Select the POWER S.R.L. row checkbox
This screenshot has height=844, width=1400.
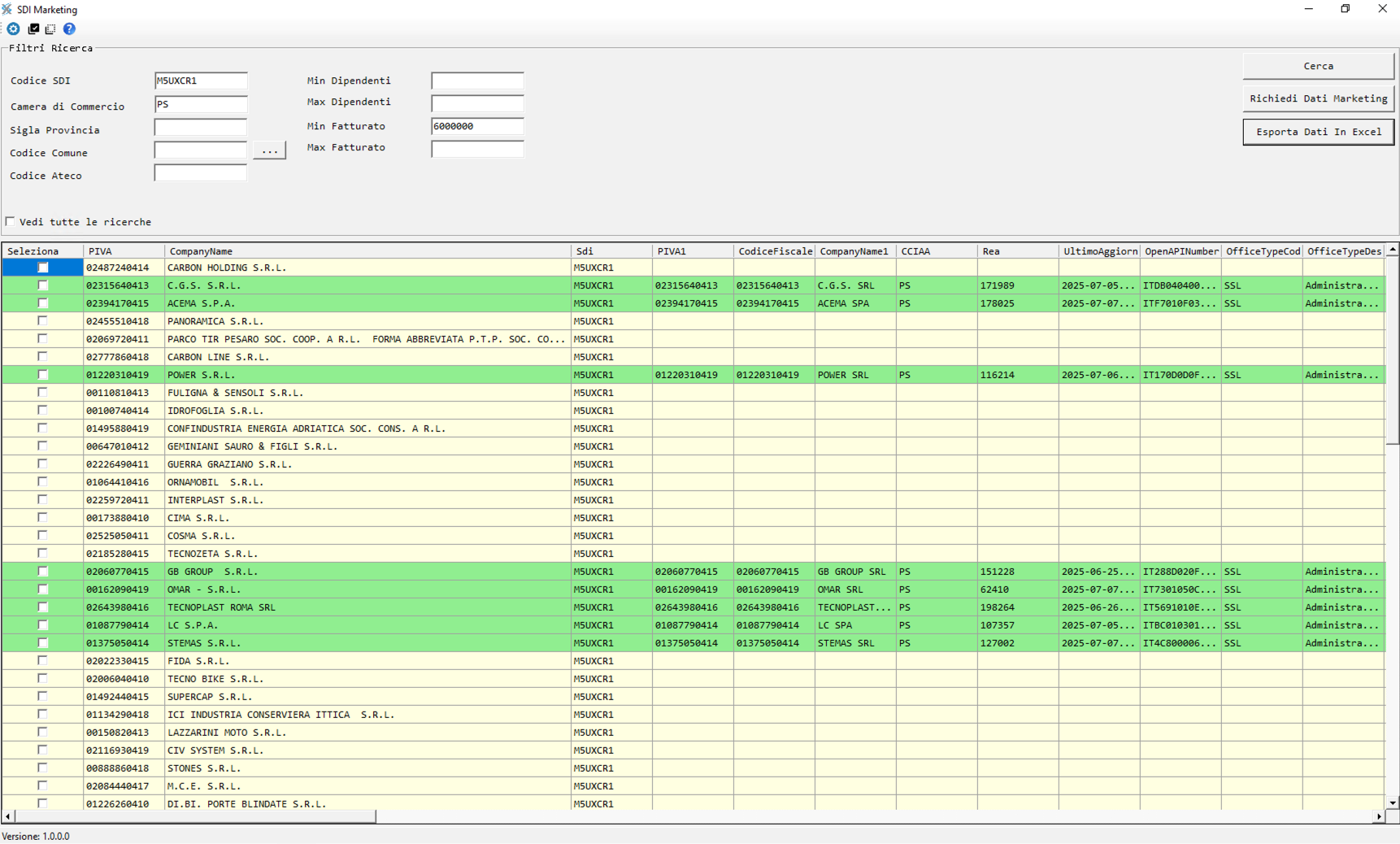point(43,375)
